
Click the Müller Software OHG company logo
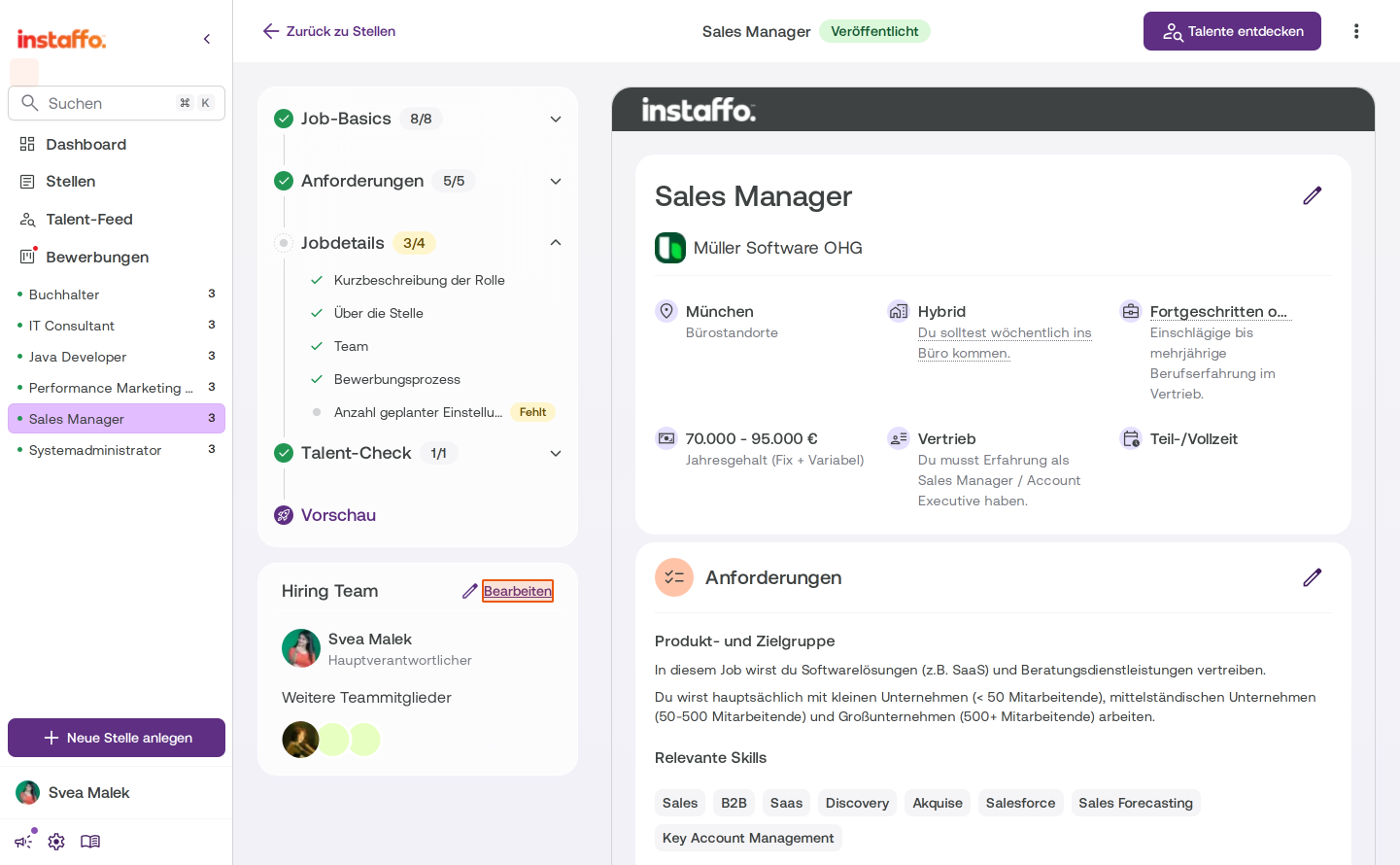(x=670, y=248)
